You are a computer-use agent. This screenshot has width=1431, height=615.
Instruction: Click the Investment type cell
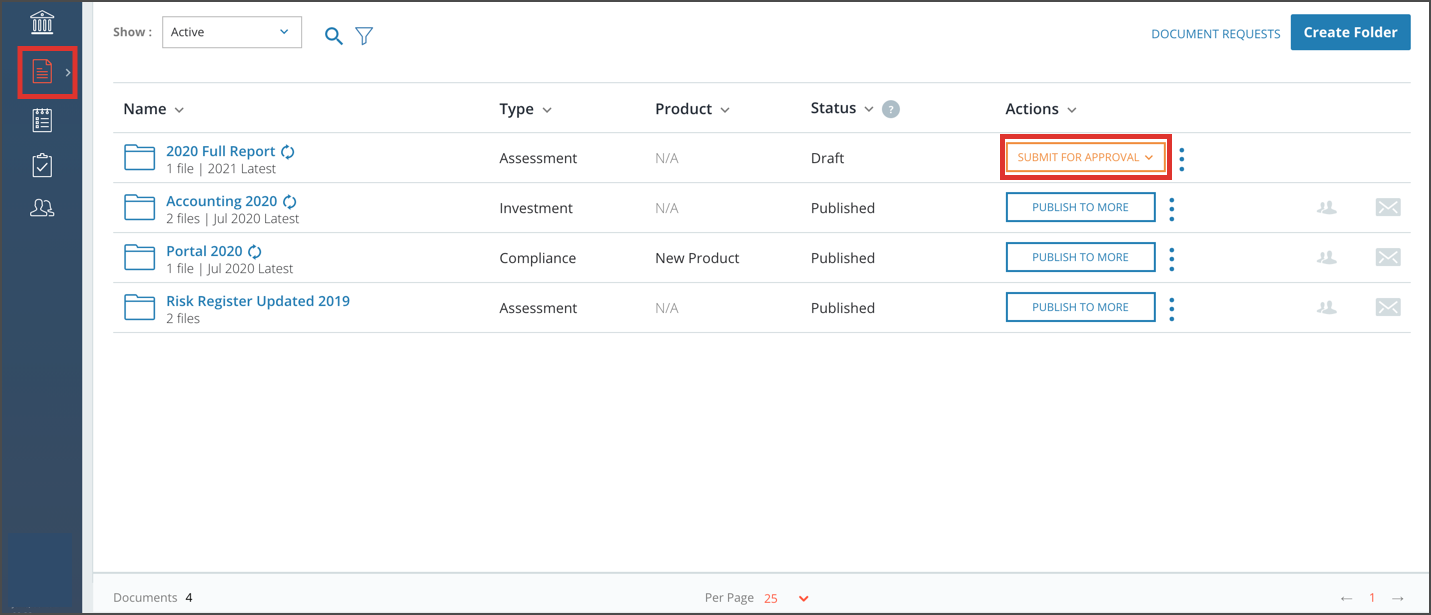click(536, 208)
